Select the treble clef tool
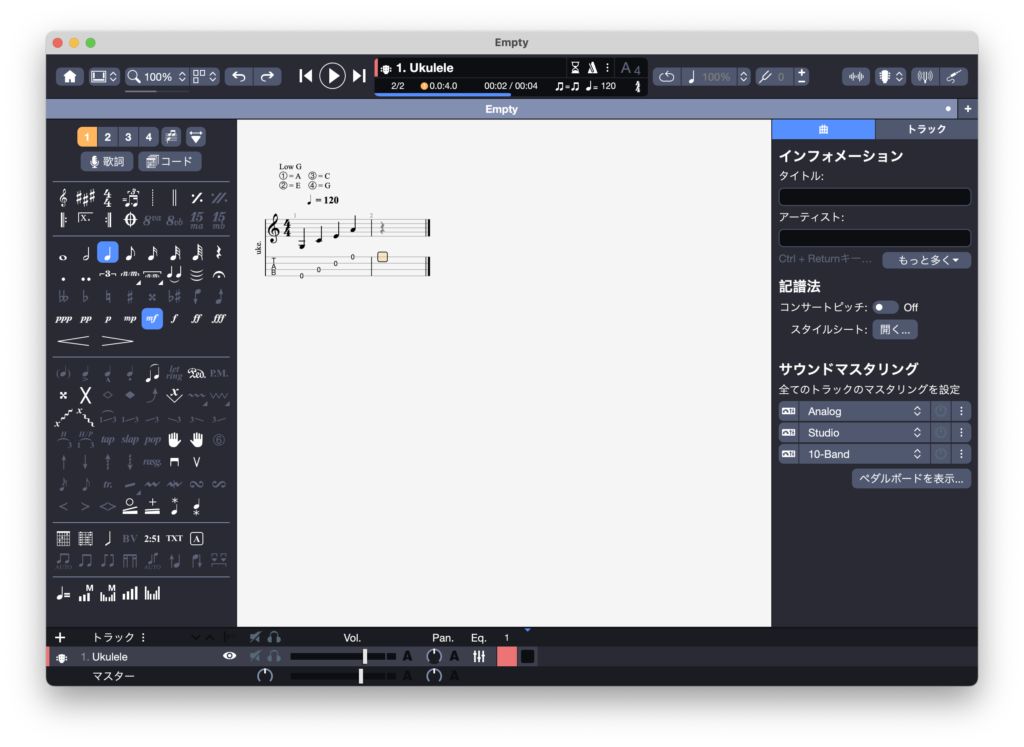The width and height of the screenshot is (1024, 747). click(x=64, y=198)
